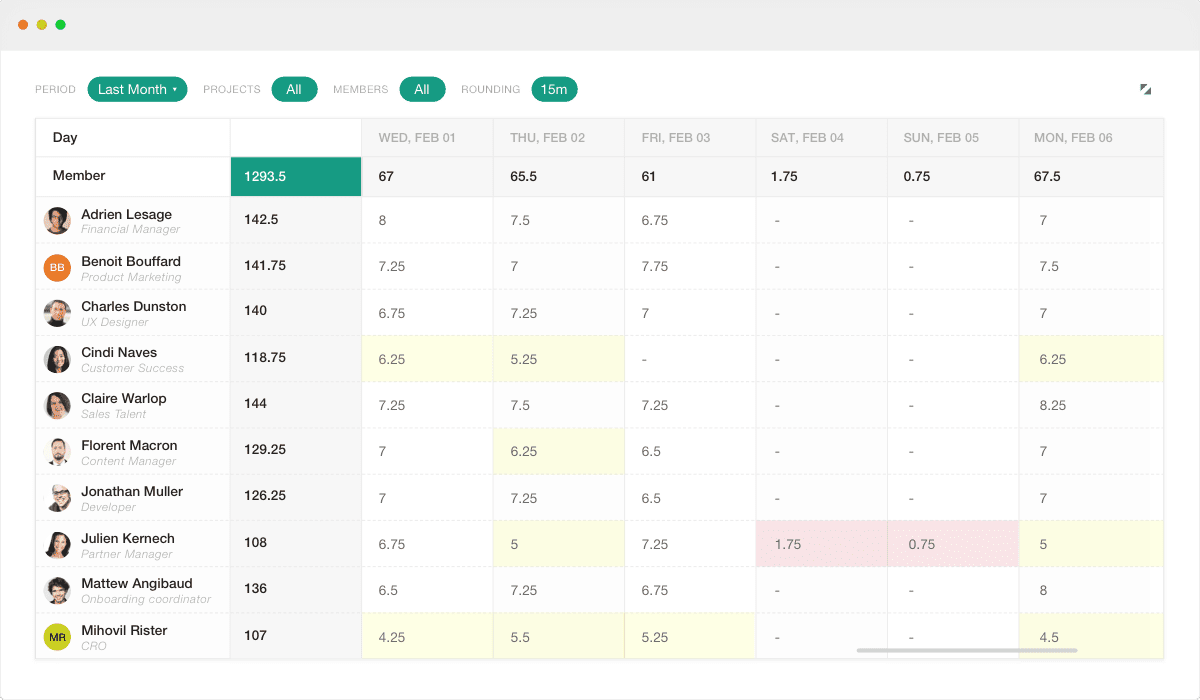Click Jonathan Muller's profile photo
This screenshot has width=1200, height=700.
click(x=57, y=497)
